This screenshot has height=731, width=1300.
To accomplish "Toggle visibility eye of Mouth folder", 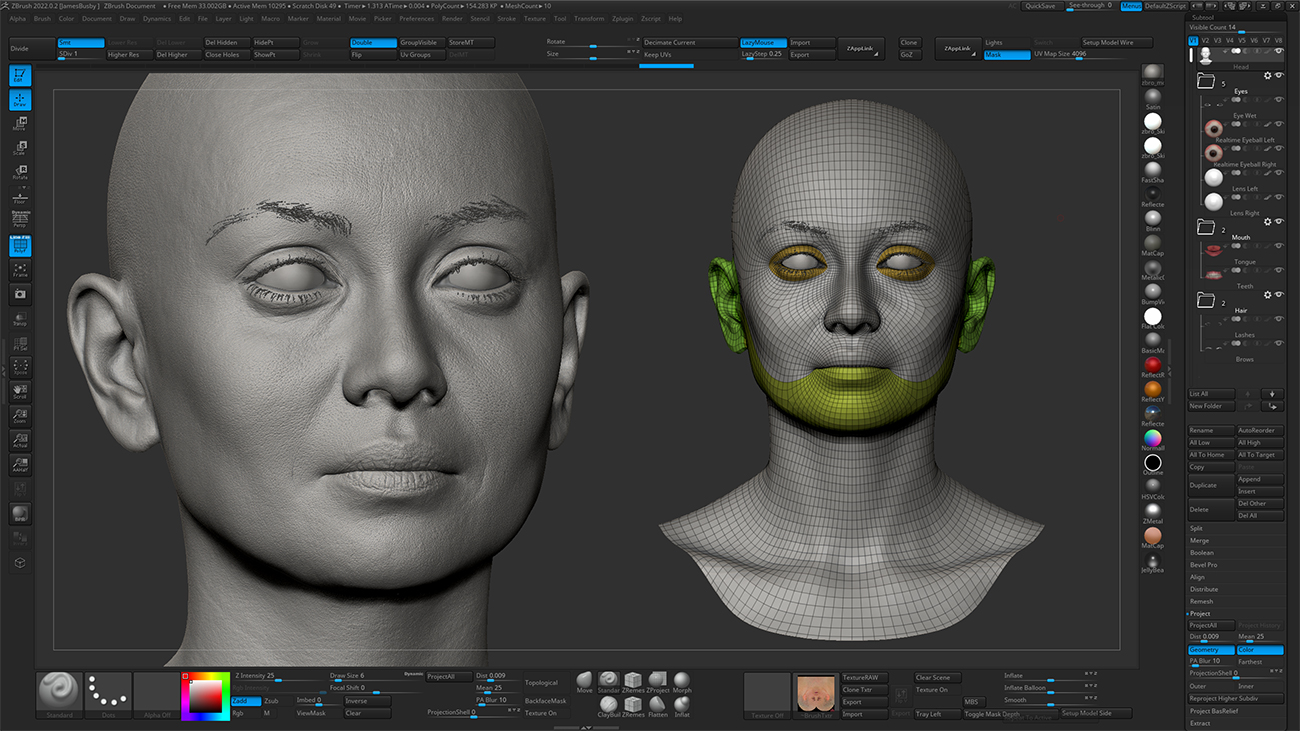I will tap(1279, 222).
